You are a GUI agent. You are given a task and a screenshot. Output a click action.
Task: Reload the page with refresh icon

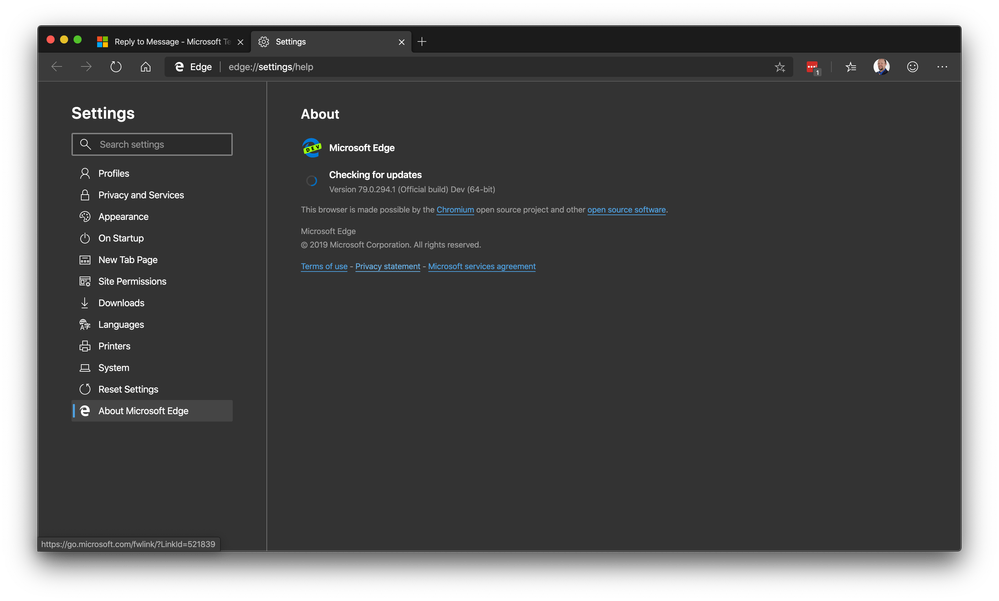click(116, 67)
